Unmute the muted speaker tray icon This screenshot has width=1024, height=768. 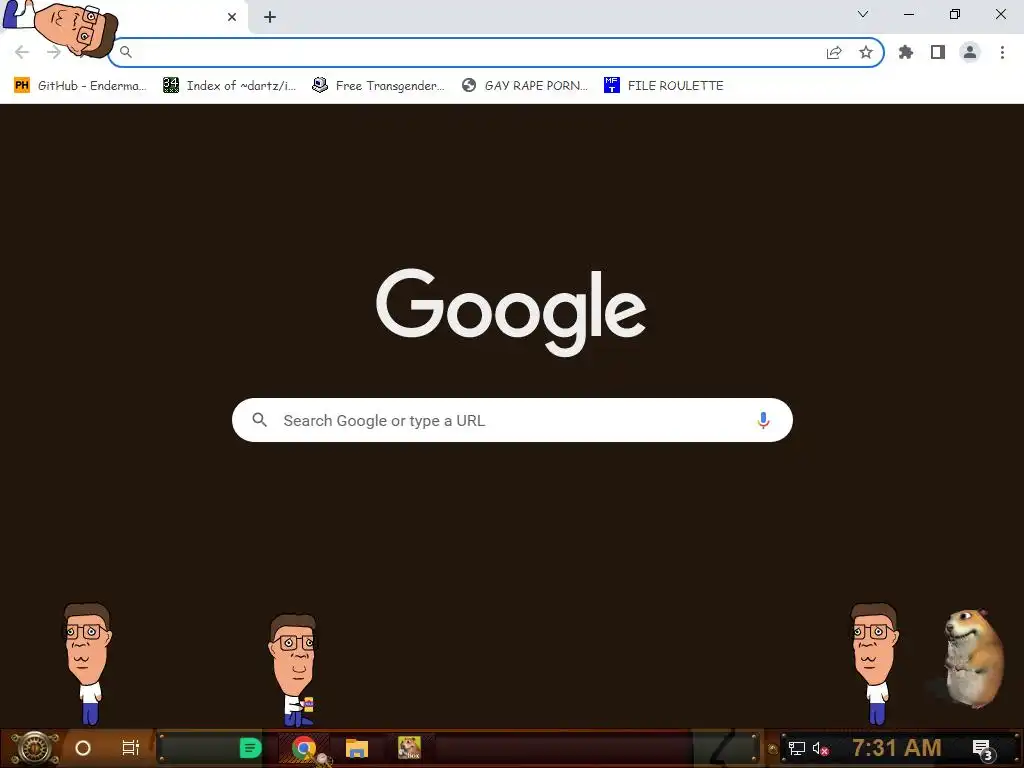pos(820,748)
